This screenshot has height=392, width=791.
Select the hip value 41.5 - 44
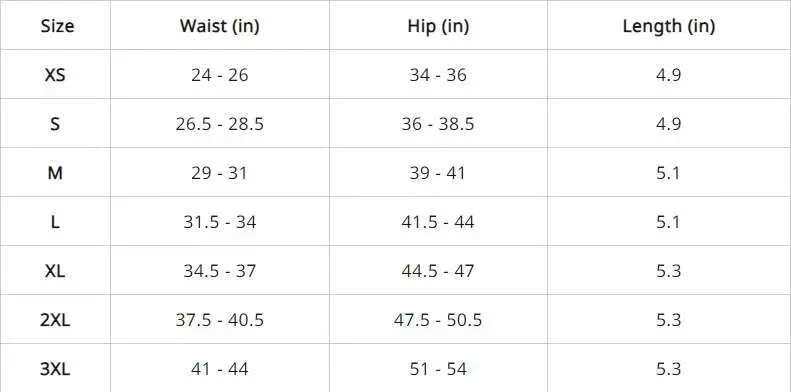click(438, 222)
